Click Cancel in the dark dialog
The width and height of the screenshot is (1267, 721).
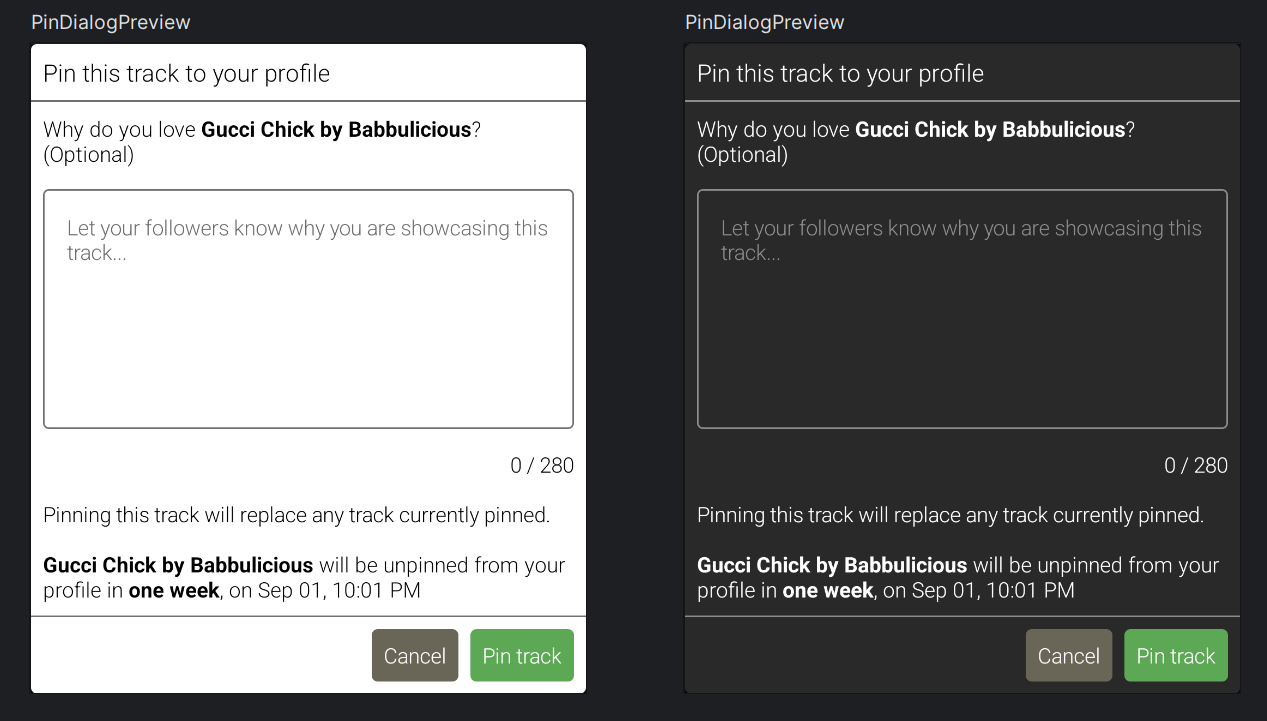click(1069, 656)
